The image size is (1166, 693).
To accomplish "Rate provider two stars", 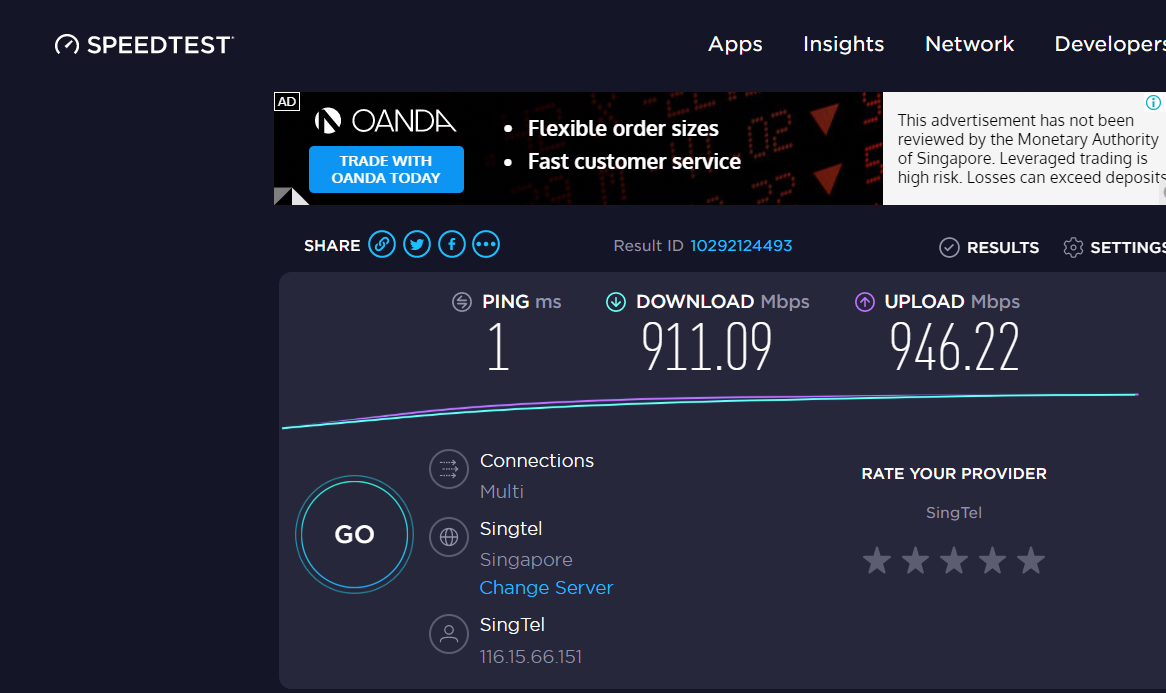I will tap(915, 561).
